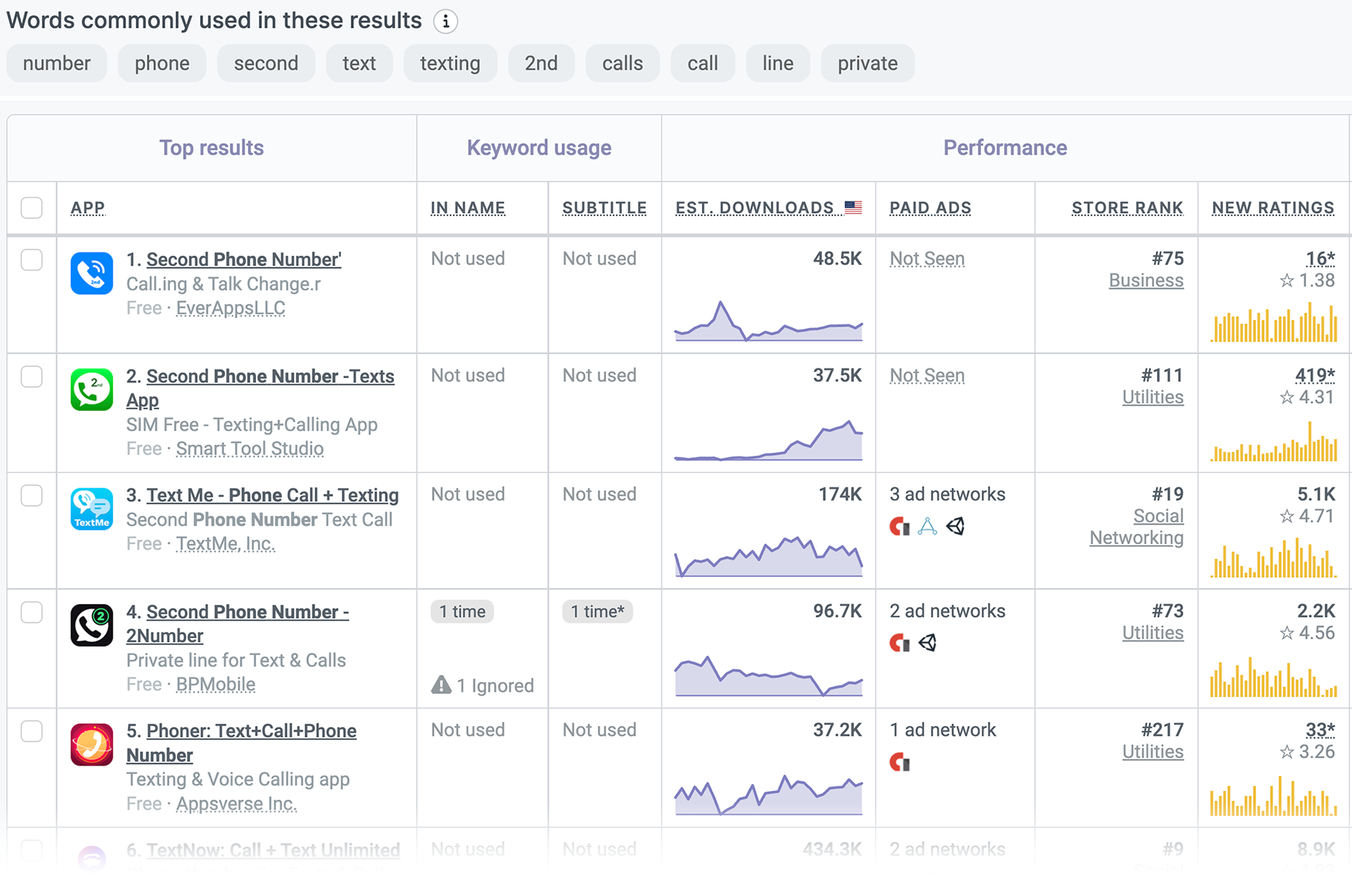1352x896 pixels.
Task: Sort by the PAID ADS column header
Action: (x=930, y=208)
